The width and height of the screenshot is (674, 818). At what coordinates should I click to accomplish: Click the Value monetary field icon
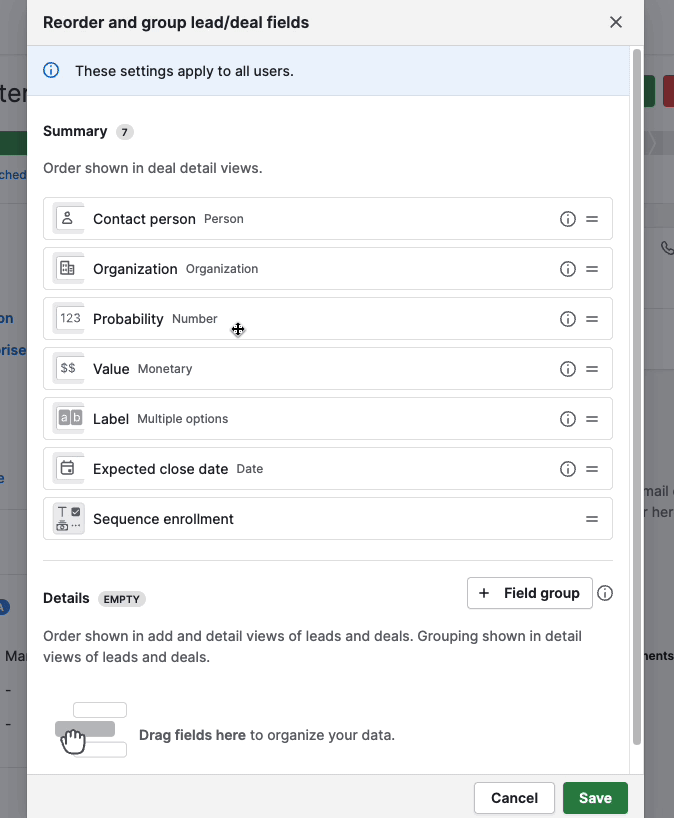(69, 368)
